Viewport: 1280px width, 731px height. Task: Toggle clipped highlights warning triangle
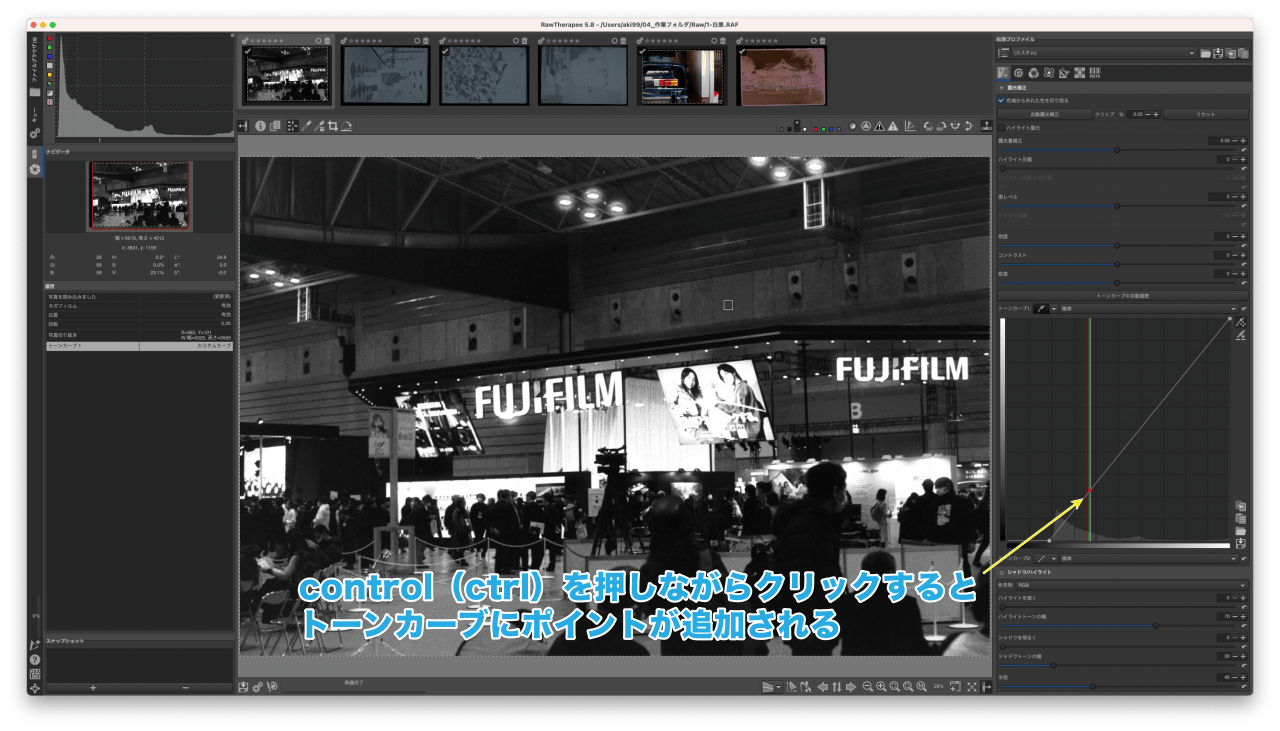coord(893,126)
